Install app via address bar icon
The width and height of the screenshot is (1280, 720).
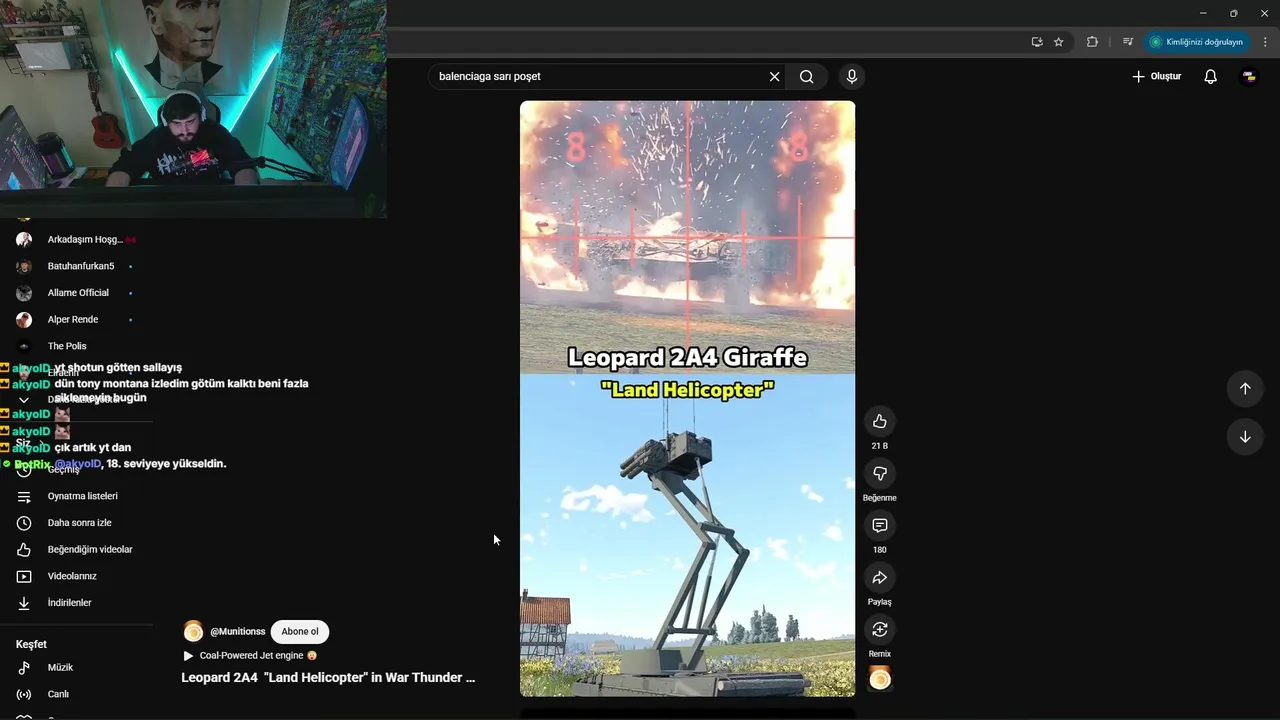[x=1037, y=42]
